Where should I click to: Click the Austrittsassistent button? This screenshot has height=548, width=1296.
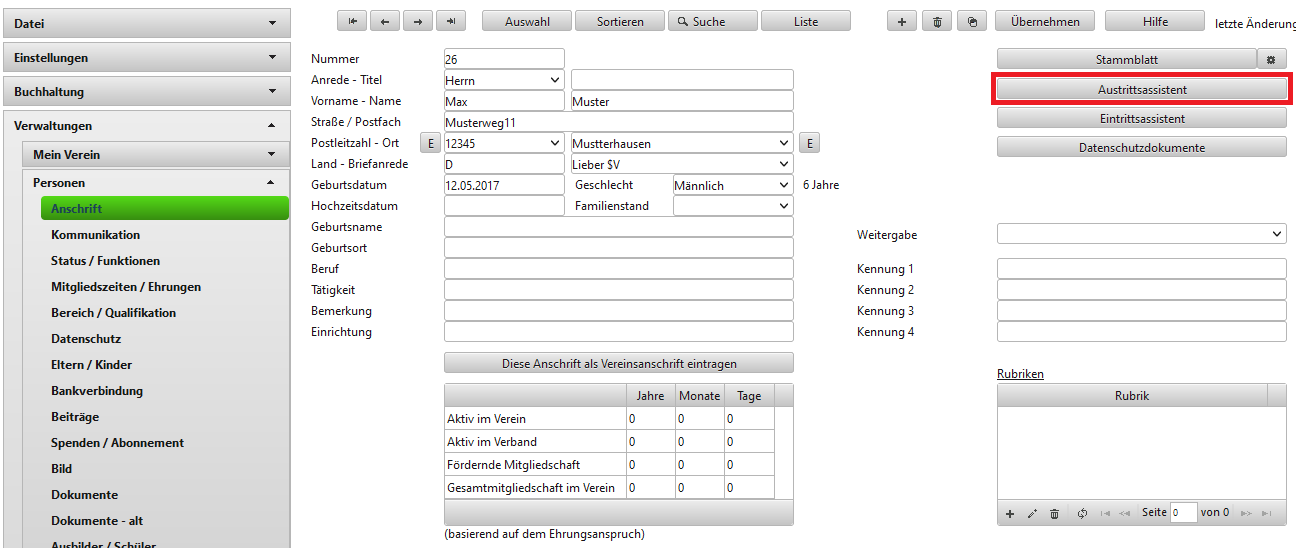tap(1141, 89)
